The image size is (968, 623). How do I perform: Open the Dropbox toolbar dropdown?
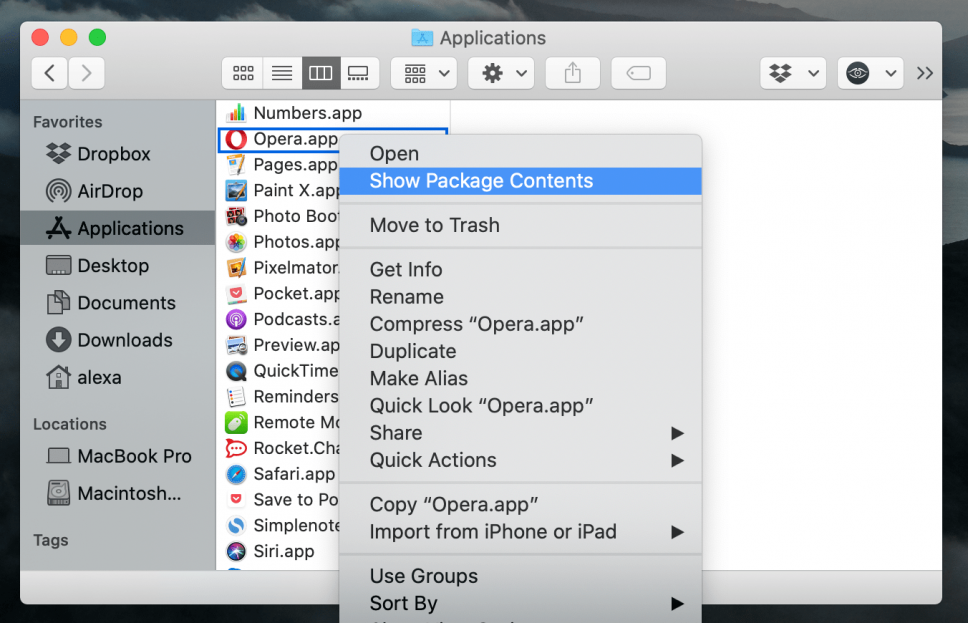(793, 72)
